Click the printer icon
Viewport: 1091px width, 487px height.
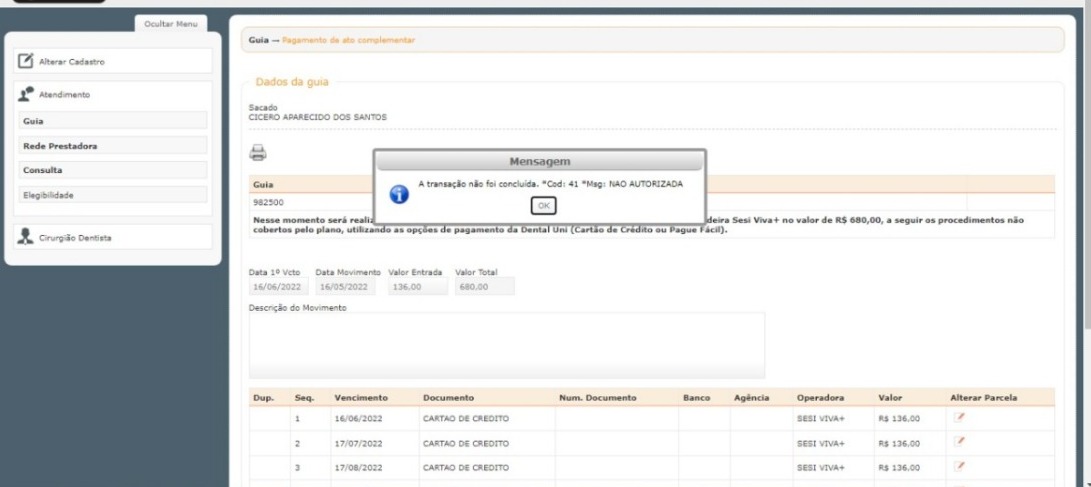258,153
